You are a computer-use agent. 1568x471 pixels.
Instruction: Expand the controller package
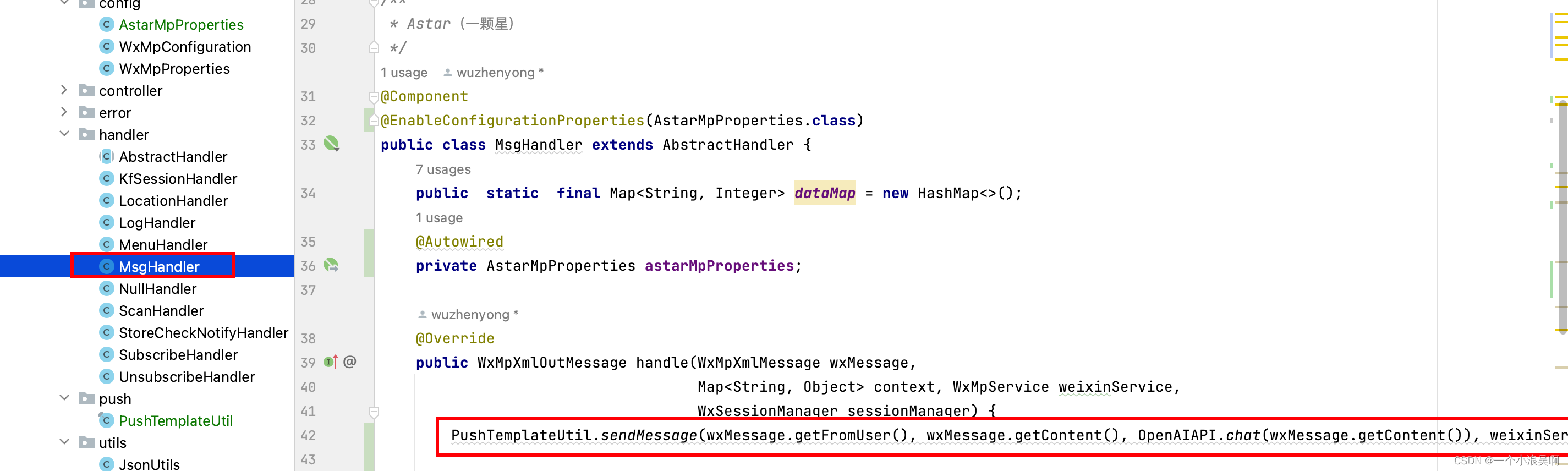coord(64,90)
